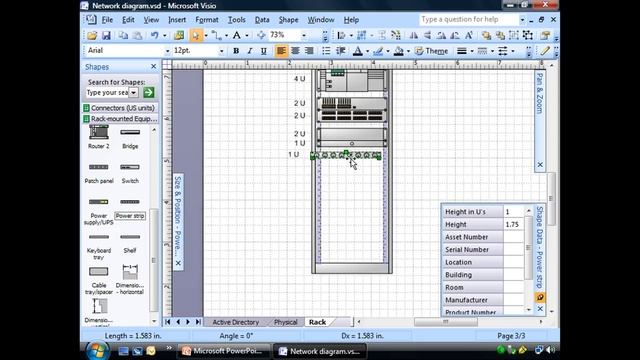Click the Fill Color bucket swatch
This screenshot has width=640, height=360.
pos(399,51)
